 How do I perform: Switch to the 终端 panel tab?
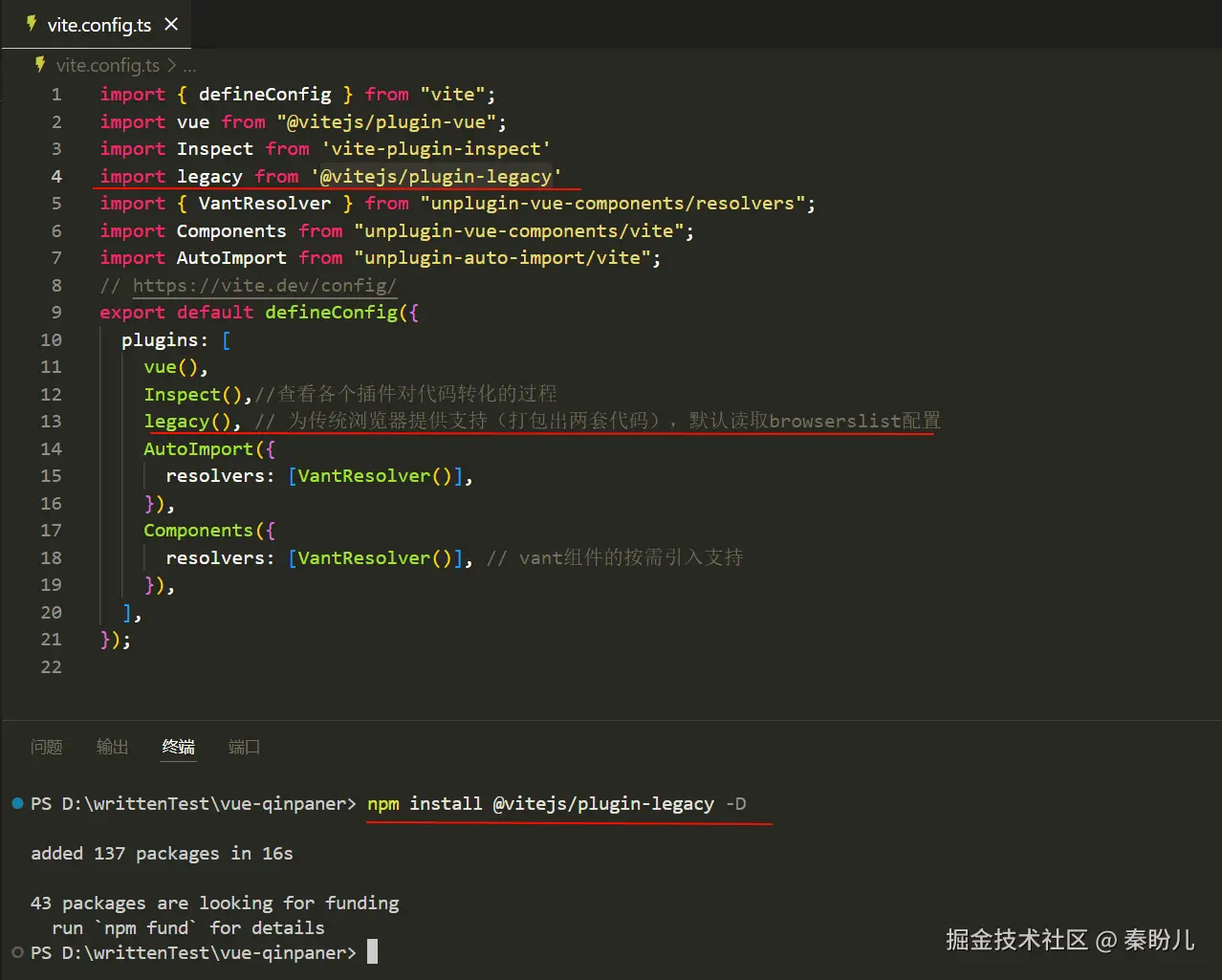click(x=178, y=747)
